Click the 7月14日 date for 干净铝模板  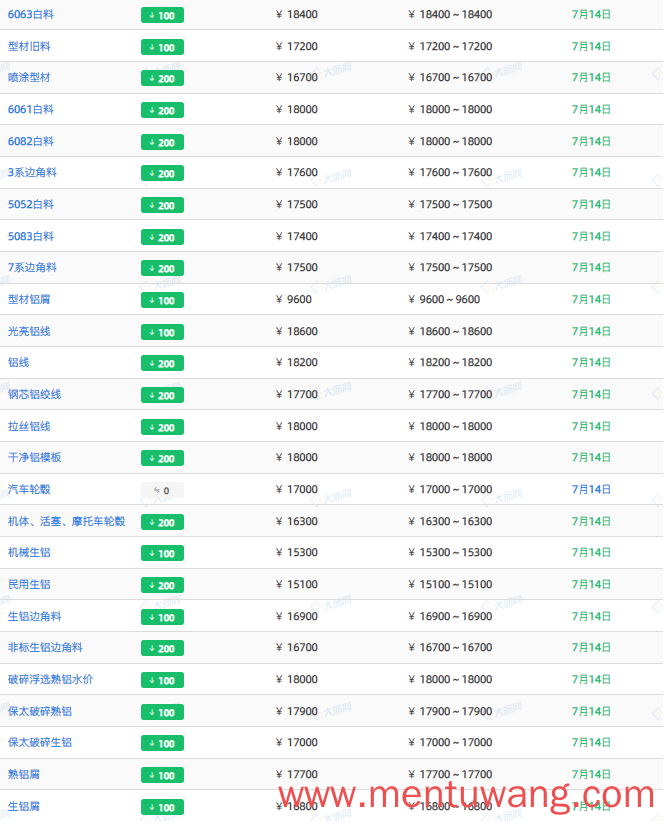591,458
